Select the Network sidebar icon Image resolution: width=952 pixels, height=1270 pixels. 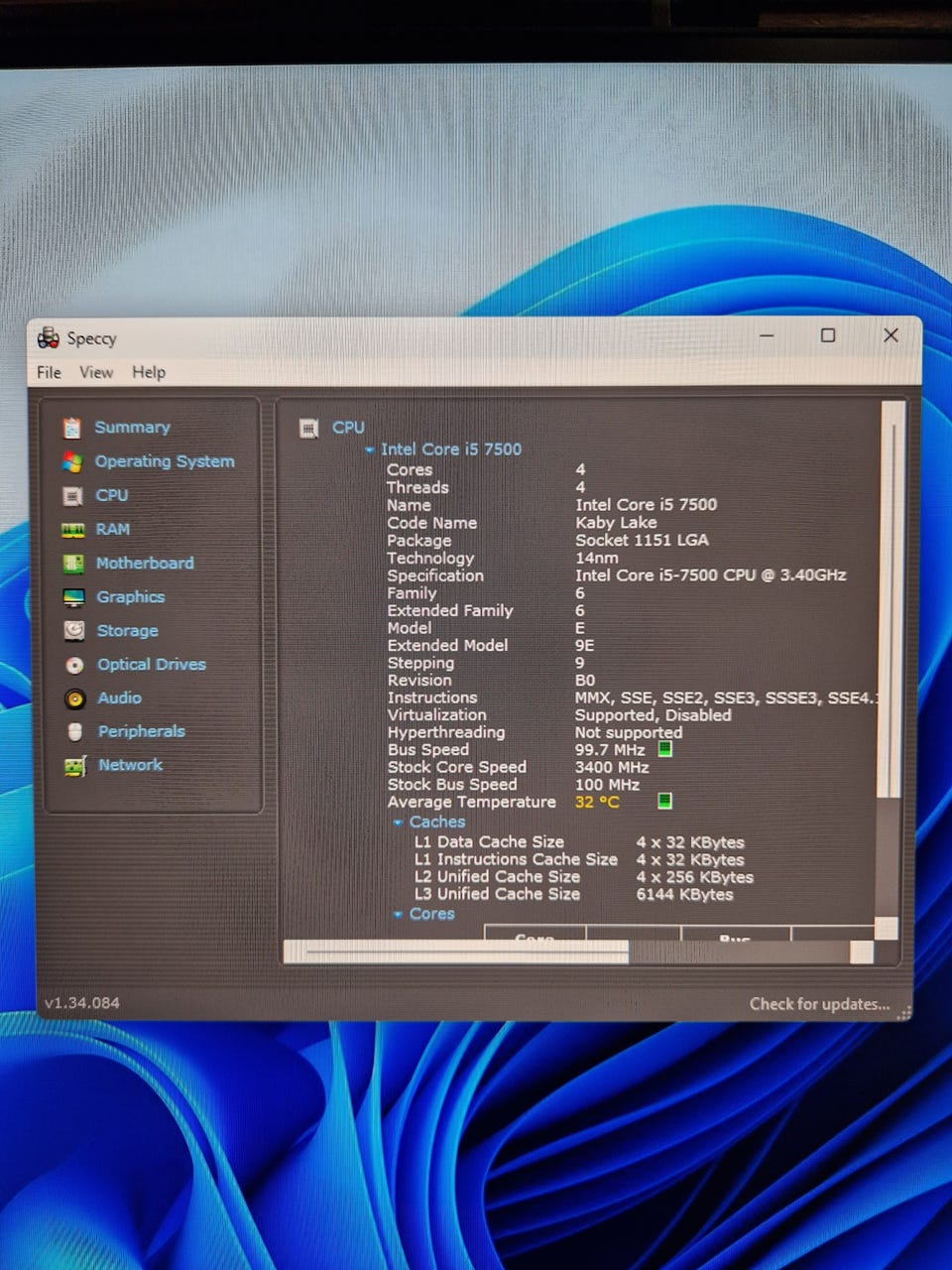tap(75, 766)
